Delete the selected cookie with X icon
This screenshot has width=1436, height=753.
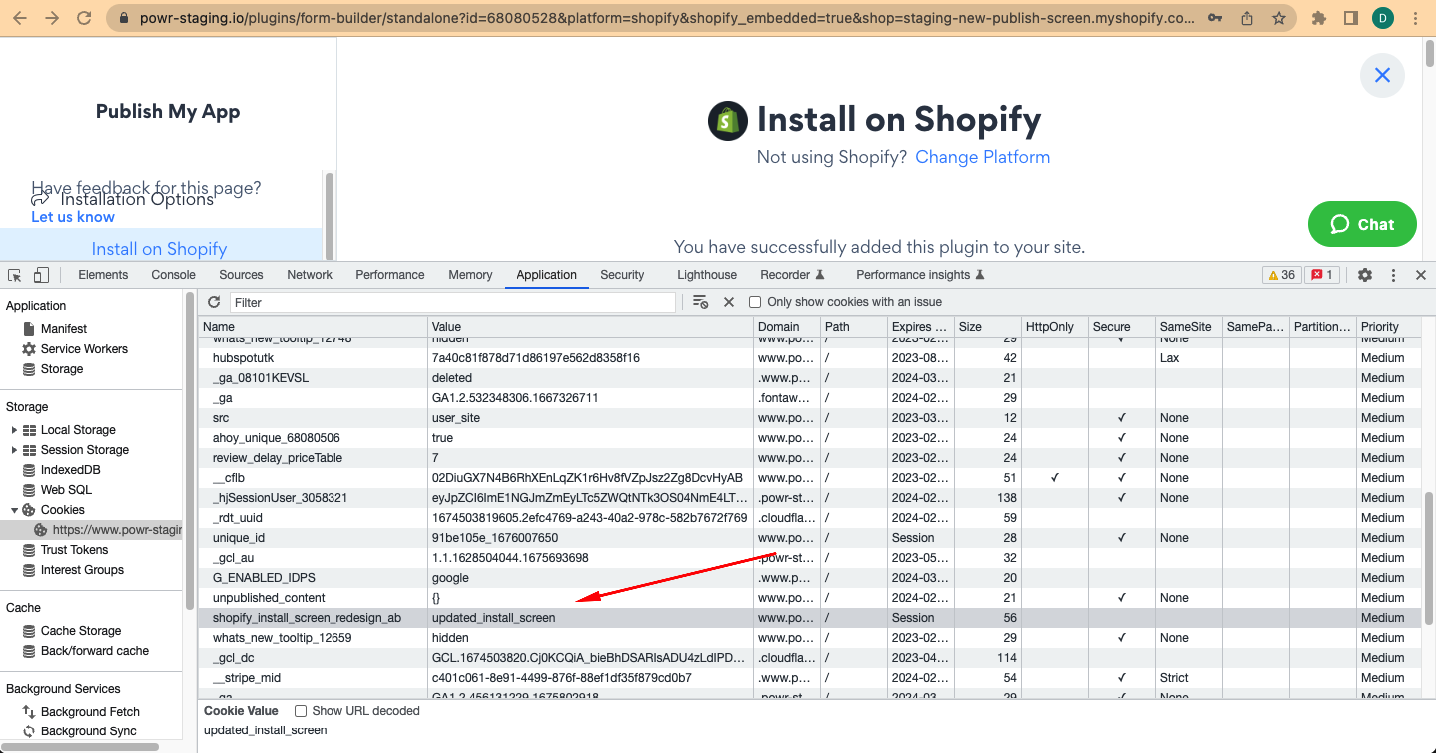(x=729, y=302)
